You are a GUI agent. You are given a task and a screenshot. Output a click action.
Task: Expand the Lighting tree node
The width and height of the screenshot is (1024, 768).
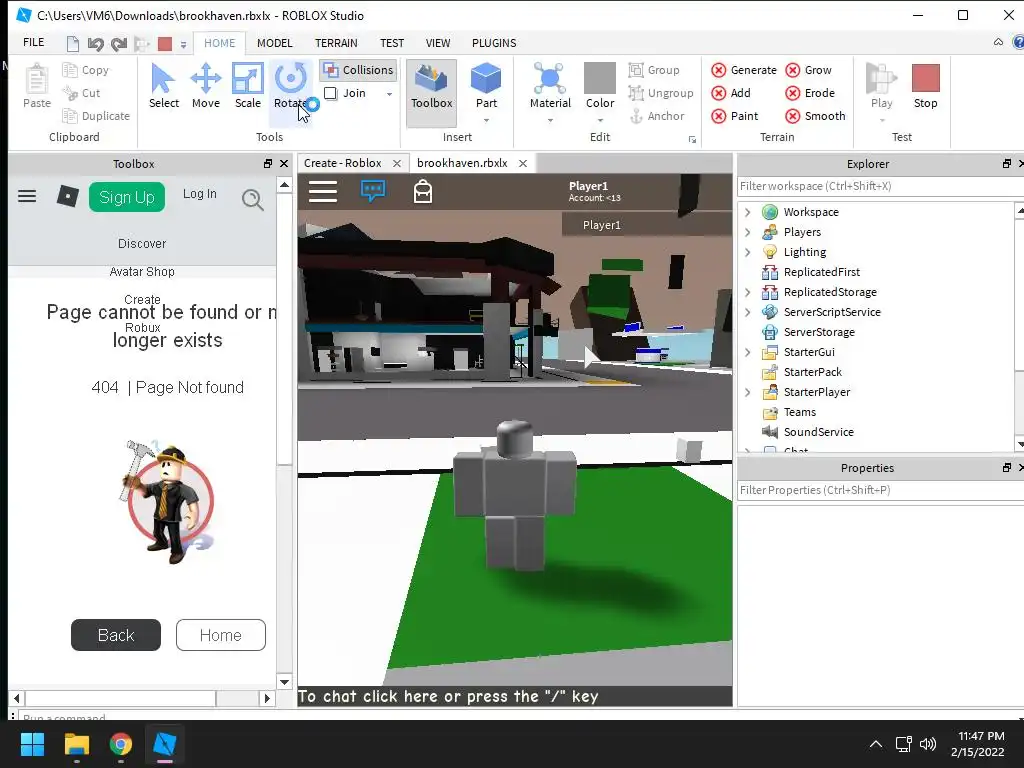coord(748,252)
